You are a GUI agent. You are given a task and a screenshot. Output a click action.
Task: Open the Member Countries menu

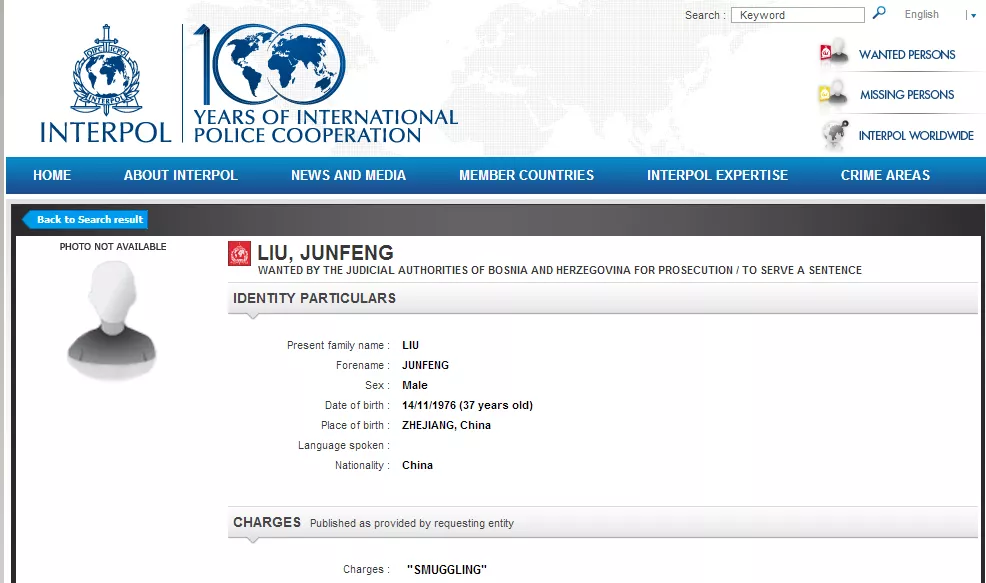[526, 175]
